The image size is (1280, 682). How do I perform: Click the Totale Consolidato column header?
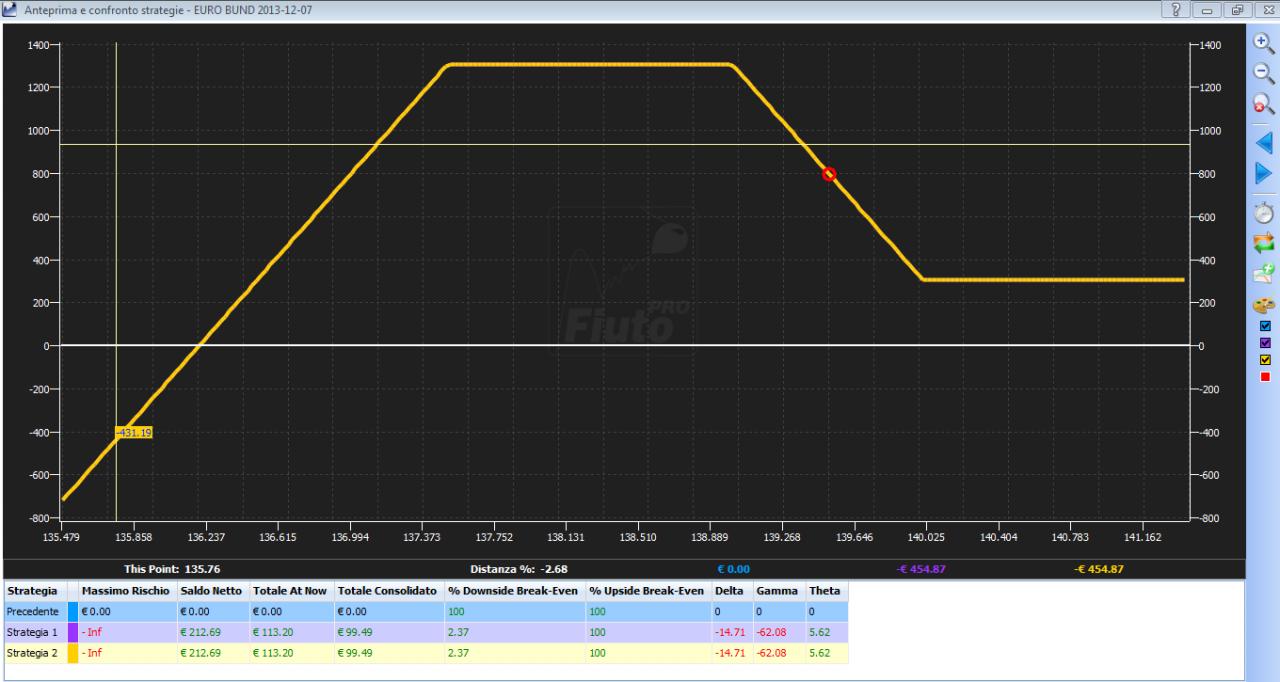pyautogui.click(x=388, y=591)
